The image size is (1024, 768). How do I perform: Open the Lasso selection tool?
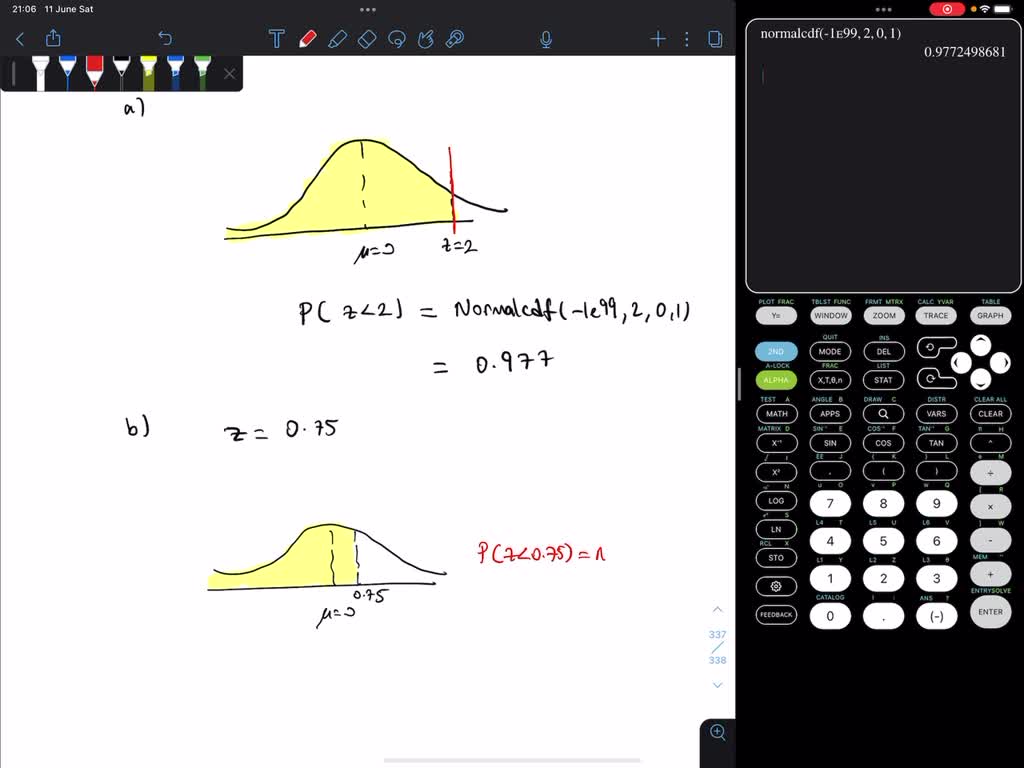[x=396, y=38]
